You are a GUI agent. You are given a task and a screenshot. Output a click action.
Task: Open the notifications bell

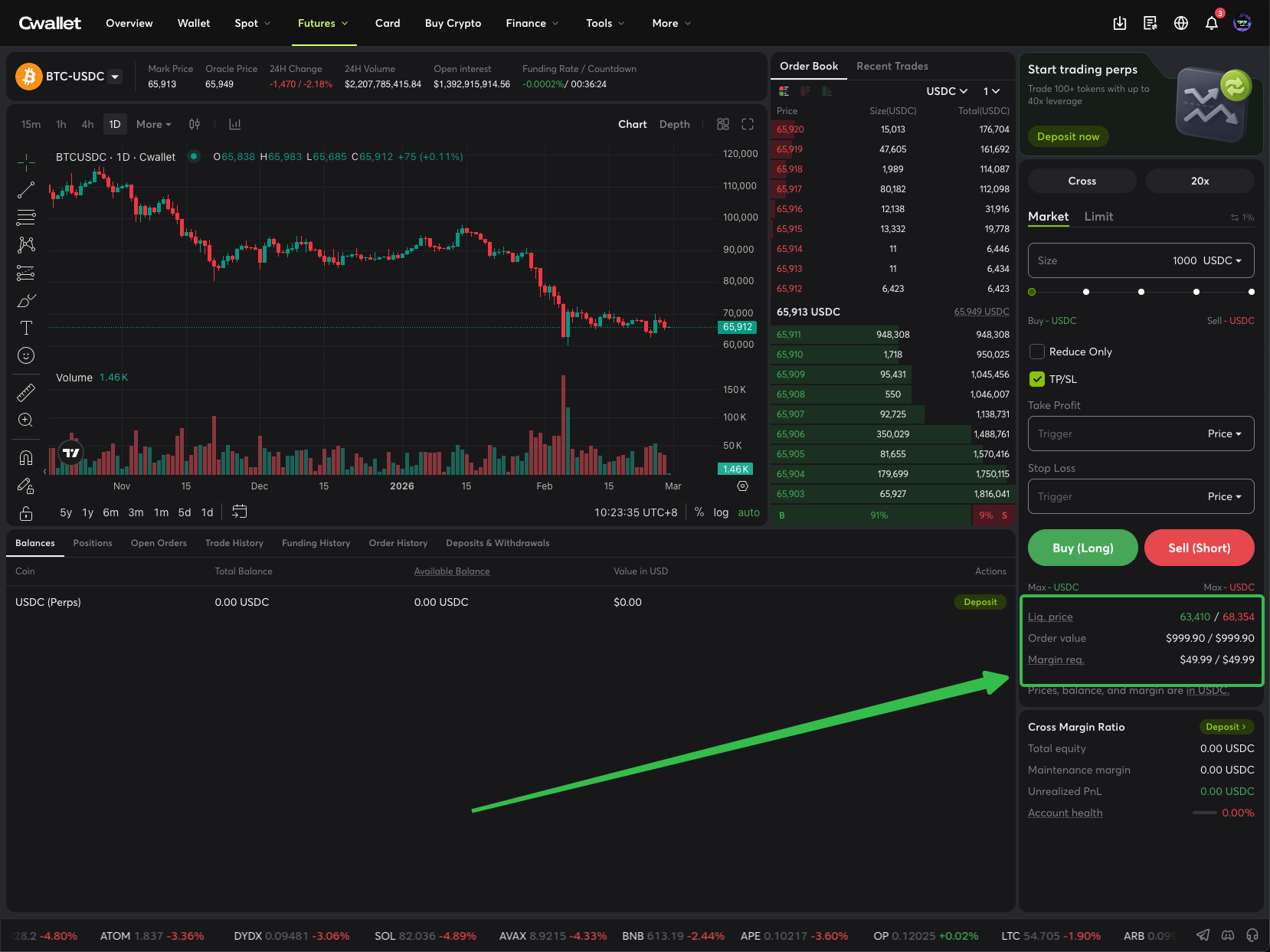coord(1211,24)
